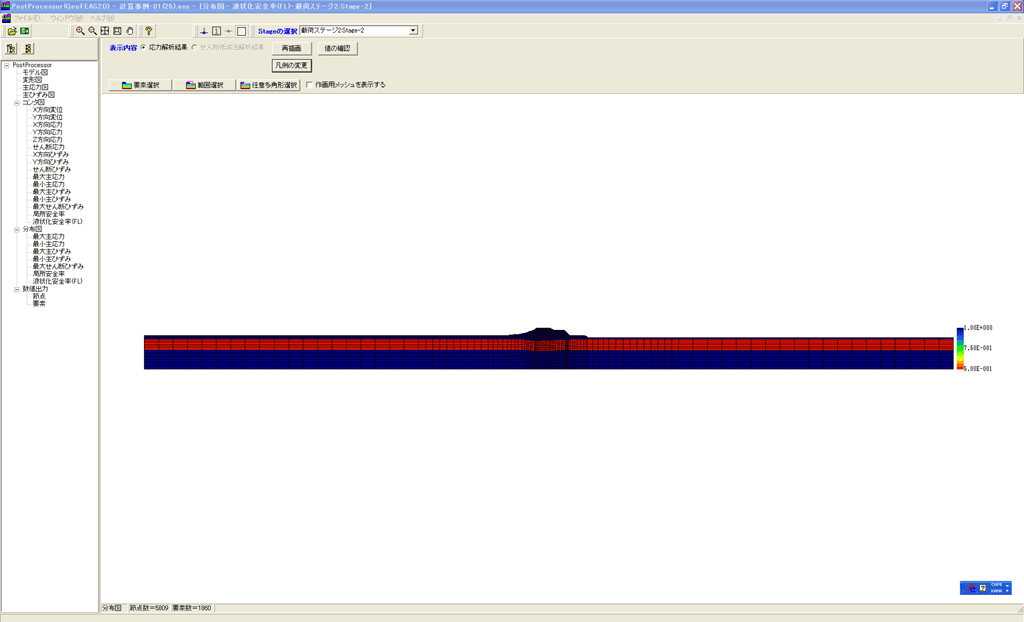Select 要素 under 数値出力
This screenshot has width=1024, height=622.
click(39, 304)
